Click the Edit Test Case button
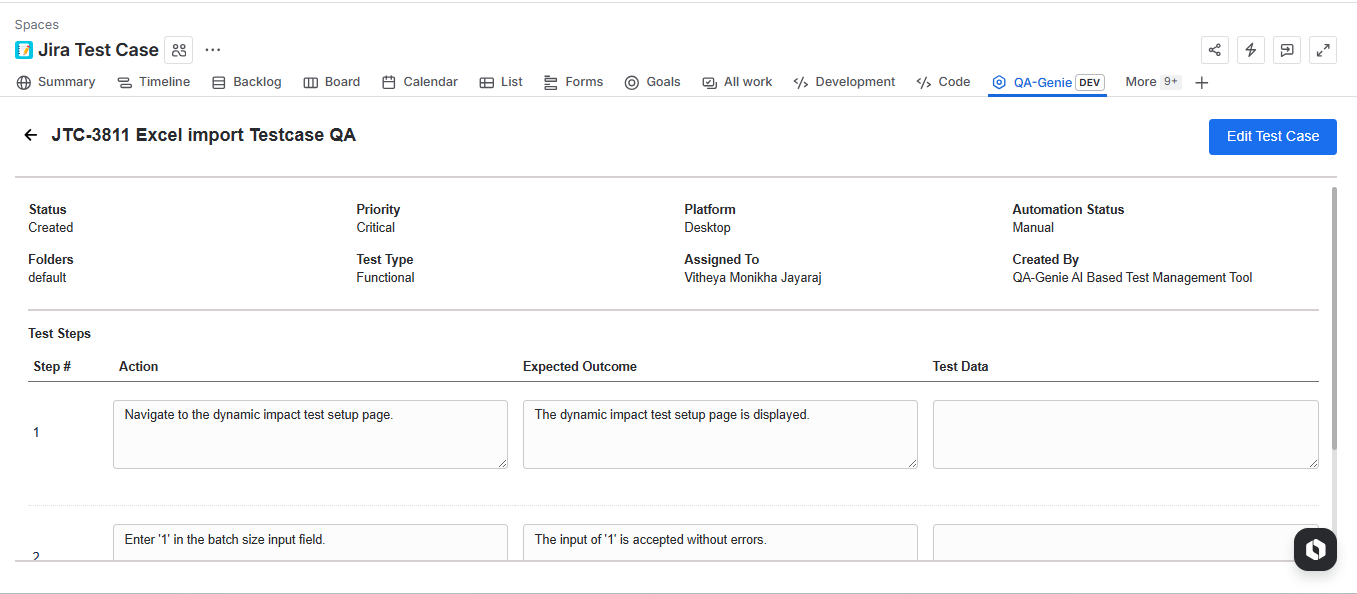 tap(1272, 136)
